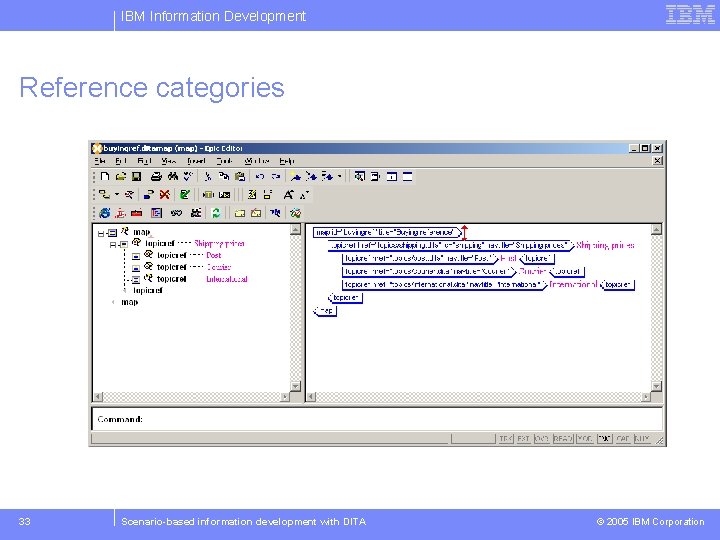Click the New document icon in Epic Editor
This screenshot has width=720, height=540.
pyautogui.click(x=105, y=176)
